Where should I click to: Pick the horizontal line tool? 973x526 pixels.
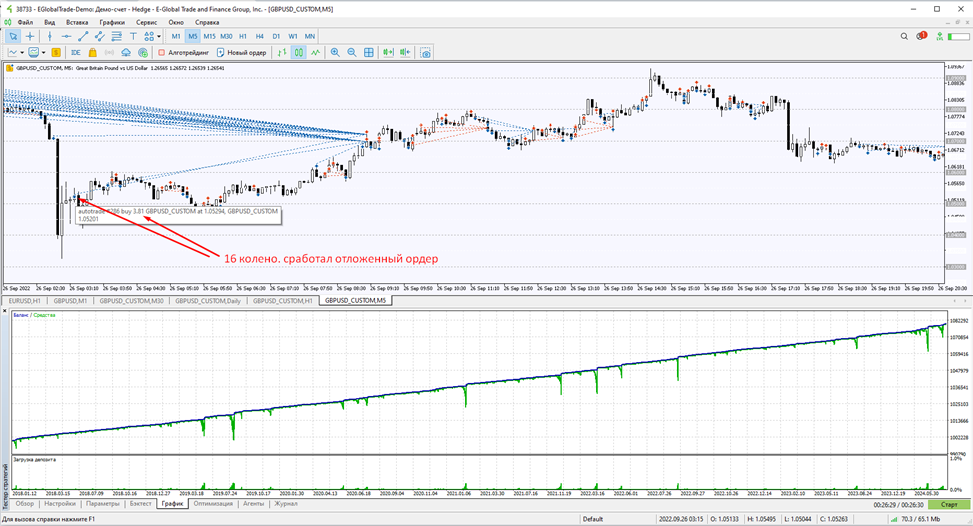click(66, 37)
